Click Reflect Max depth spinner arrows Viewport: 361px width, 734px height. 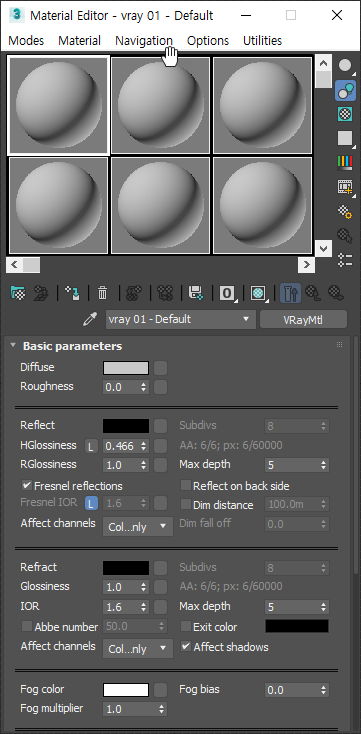(x=324, y=465)
